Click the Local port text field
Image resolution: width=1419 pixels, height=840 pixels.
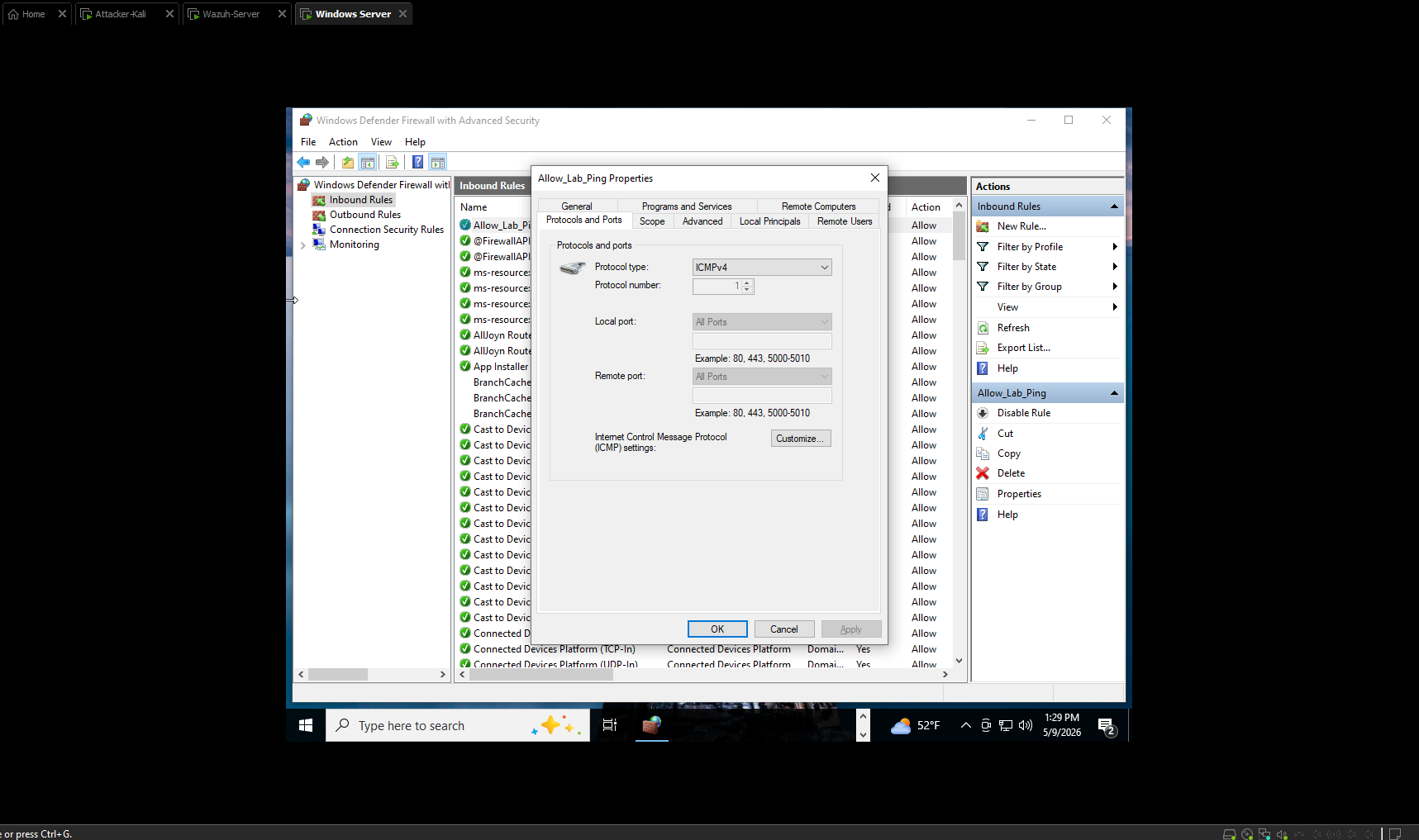point(762,341)
